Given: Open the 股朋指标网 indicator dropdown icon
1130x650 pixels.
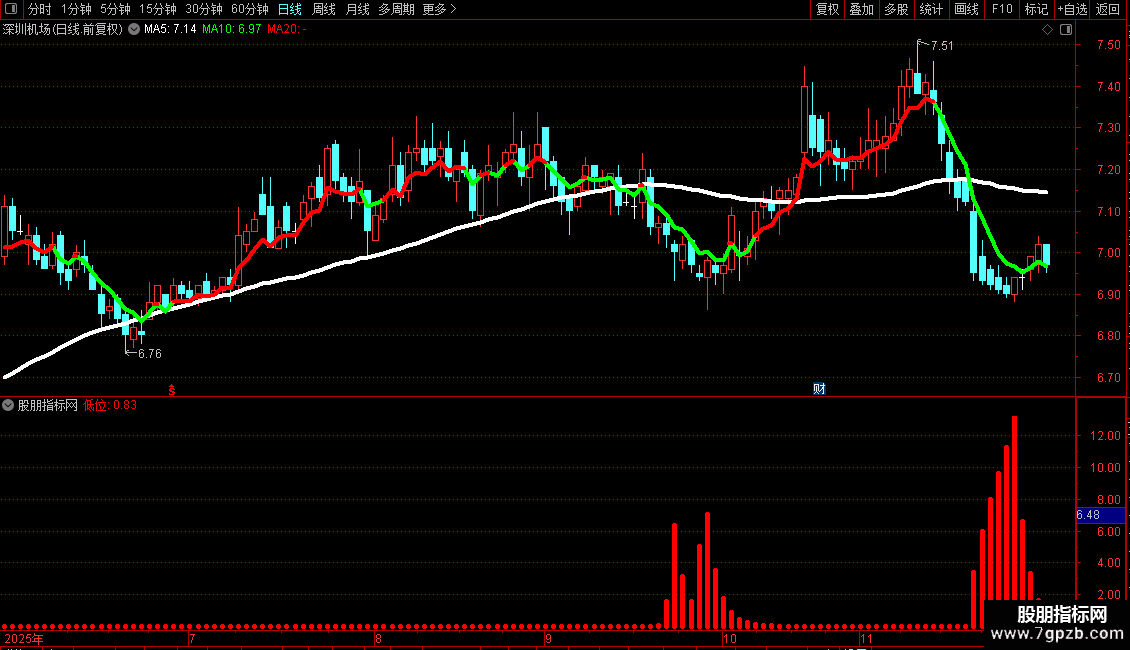Looking at the screenshot, I should [x=8, y=405].
